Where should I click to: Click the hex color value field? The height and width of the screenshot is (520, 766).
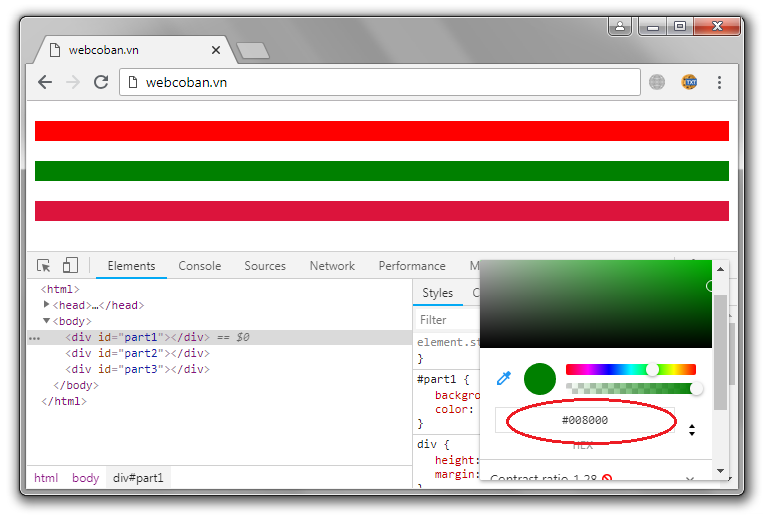[584, 420]
